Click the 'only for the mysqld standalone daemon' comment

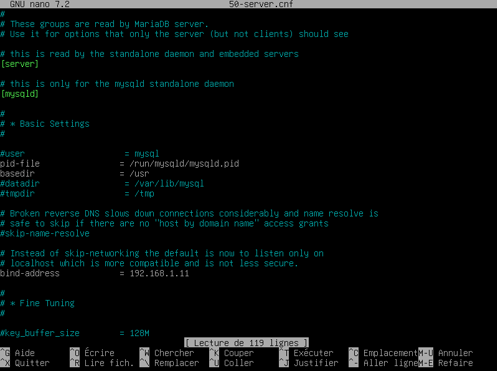point(117,84)
